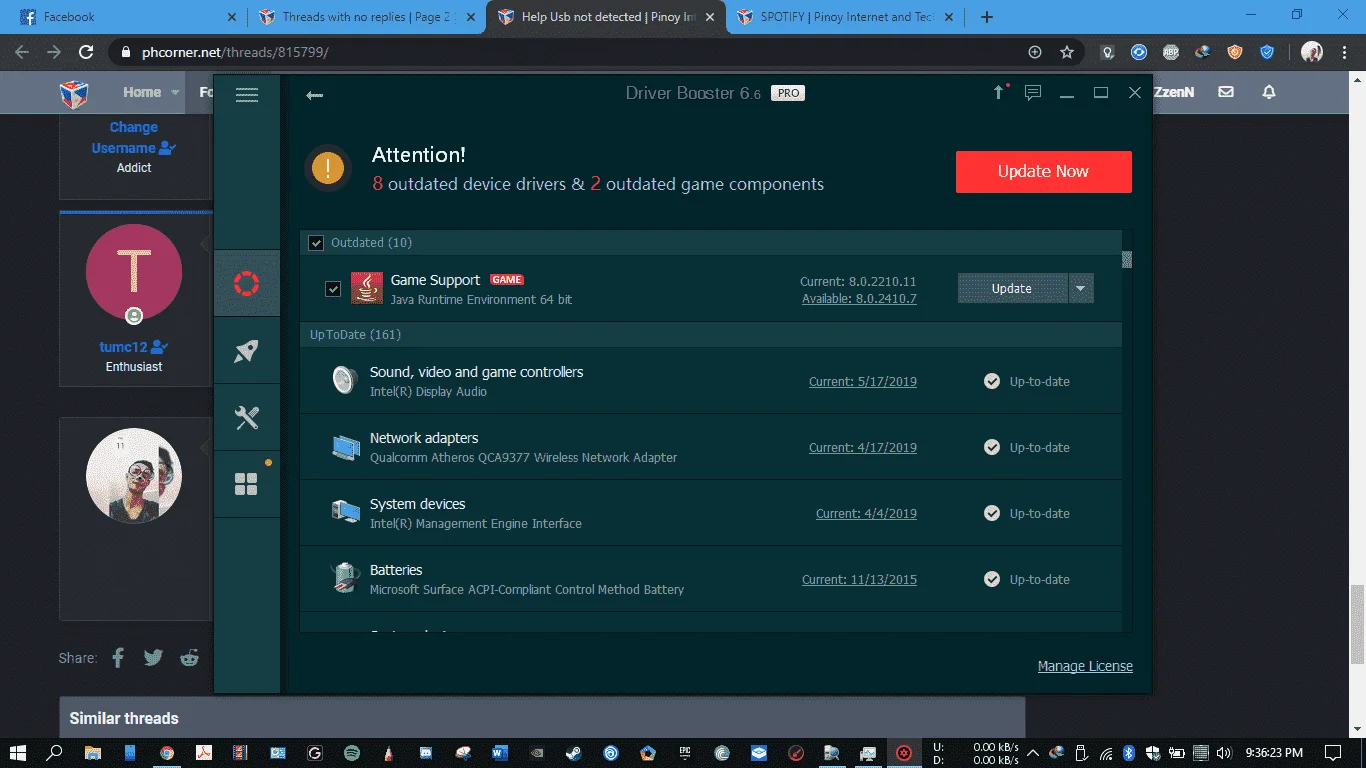The image size is (1366, 768).
Task: Switch to Threads with no replies tab
Action: [x=366, y=17]
